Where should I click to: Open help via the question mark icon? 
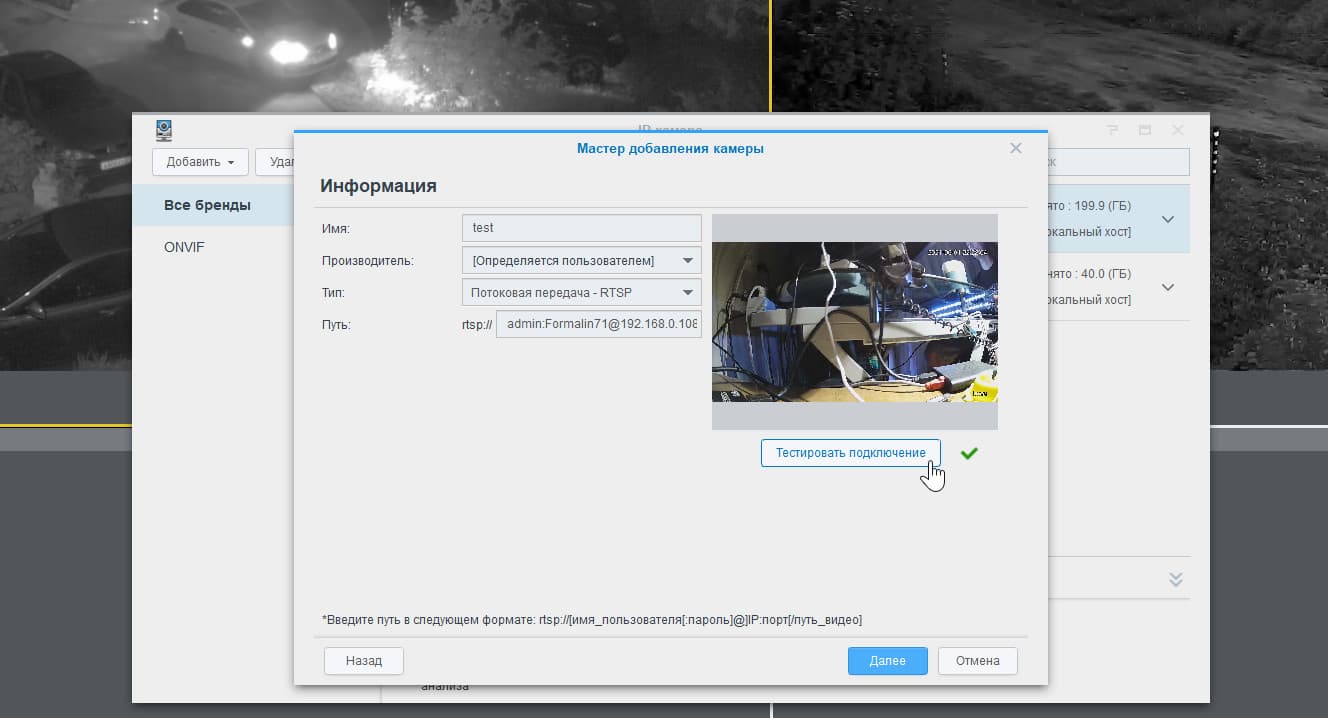point(1112,130)
